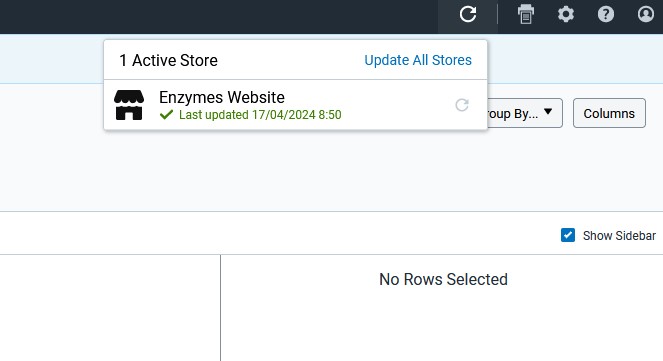Open the printer icon in the header
The height and width of the screenshot is (361, 663).
tap(526, 14)
